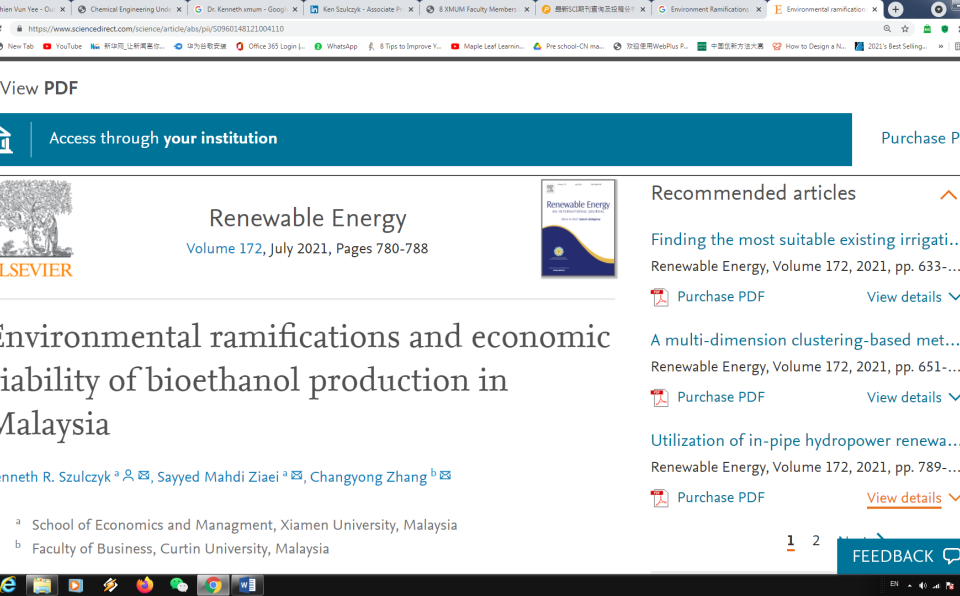
Task: Expand View details for multi-dimension clustering article
Action: point(911,397)
